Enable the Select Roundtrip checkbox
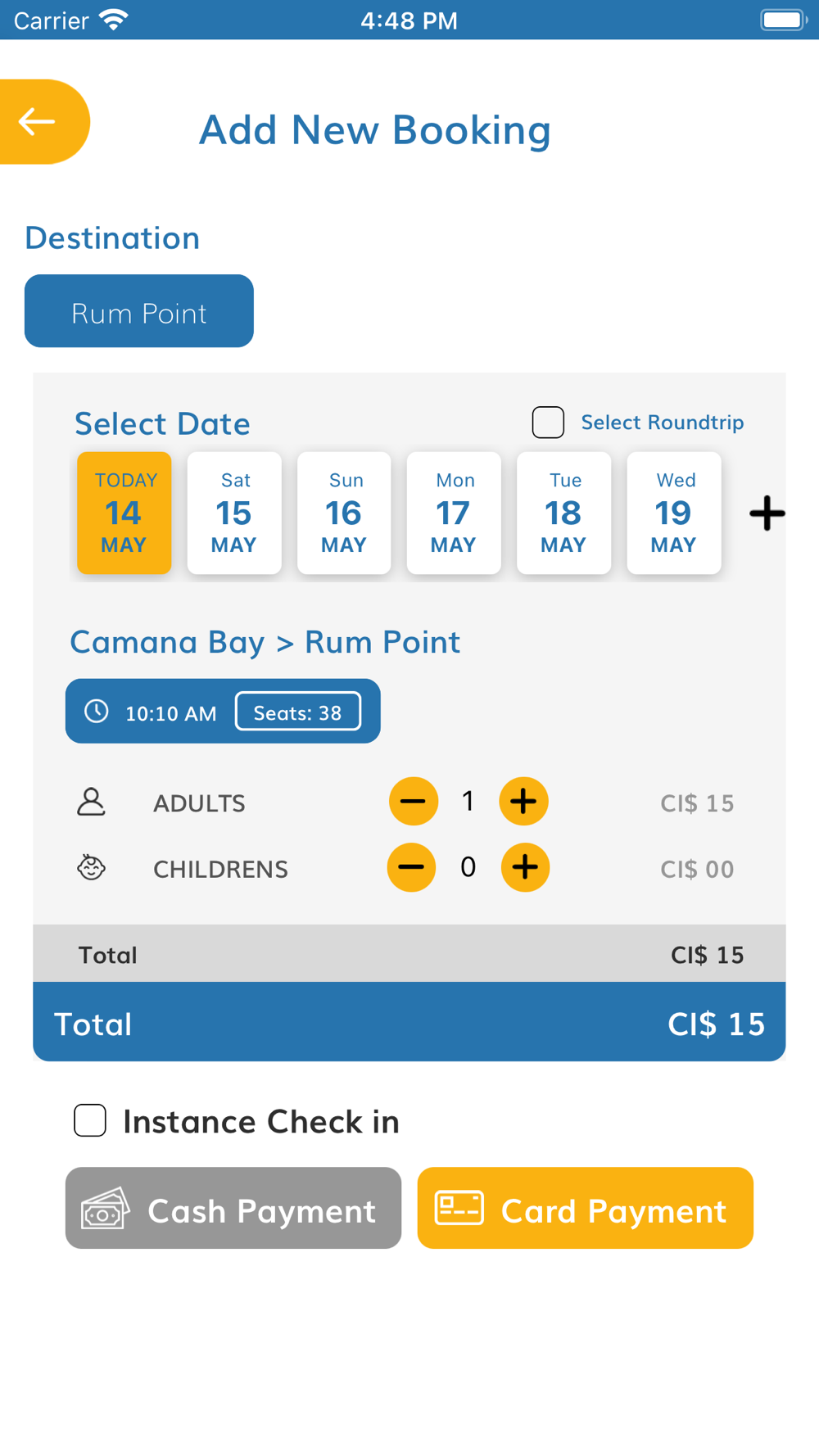 (x=548, y=423)
